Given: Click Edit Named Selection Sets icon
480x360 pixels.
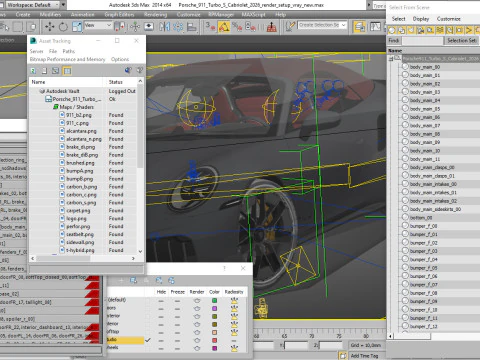Looking at the screenshot, I should pyautogui.click(x=290, y=26).
